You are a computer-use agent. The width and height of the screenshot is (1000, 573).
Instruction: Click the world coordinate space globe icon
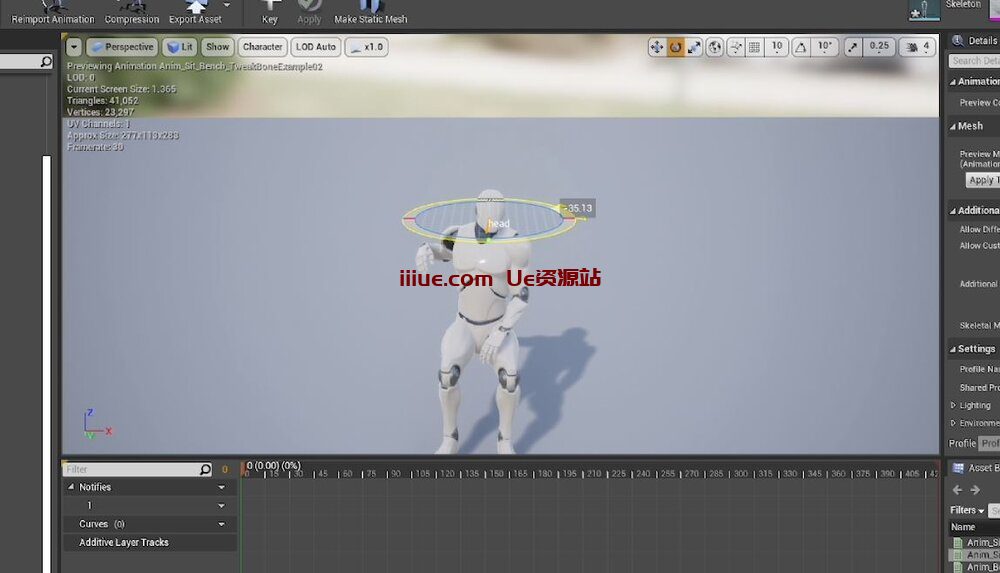pos(715,47)
